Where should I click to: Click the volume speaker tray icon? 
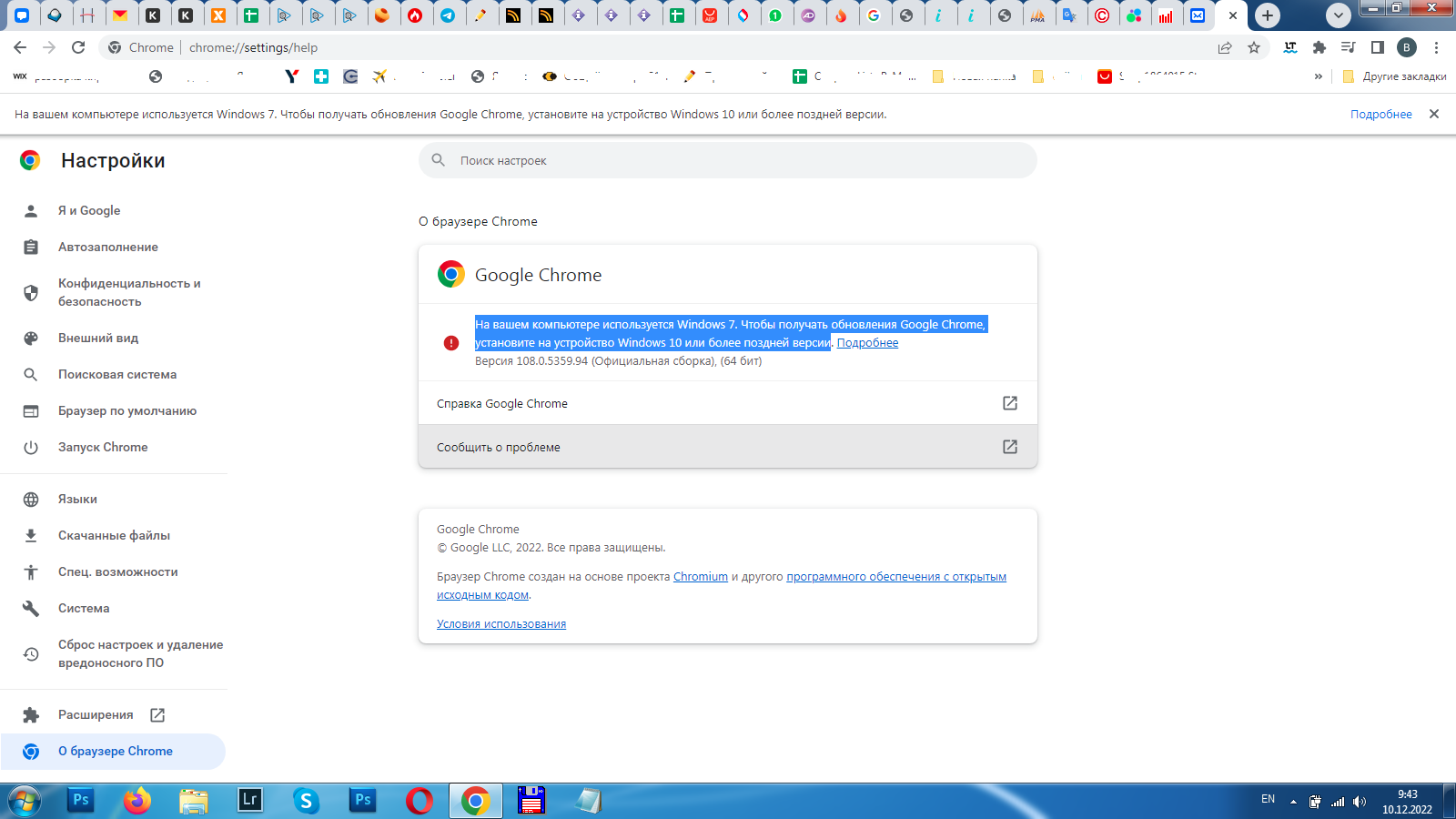tap(1360, 802)
